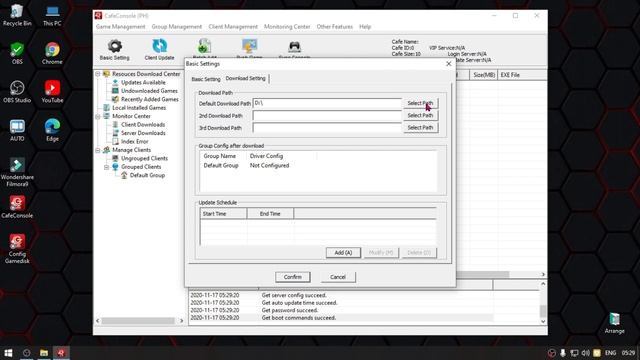The width and height of the screenshot is (640, 360).
Task: Open the Arrange desktop icon
Action: click(x=614, y=323)
